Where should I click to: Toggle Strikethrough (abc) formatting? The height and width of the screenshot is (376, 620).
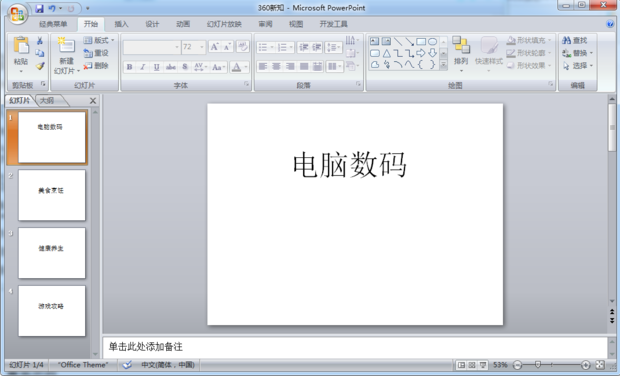click(171, 67)
